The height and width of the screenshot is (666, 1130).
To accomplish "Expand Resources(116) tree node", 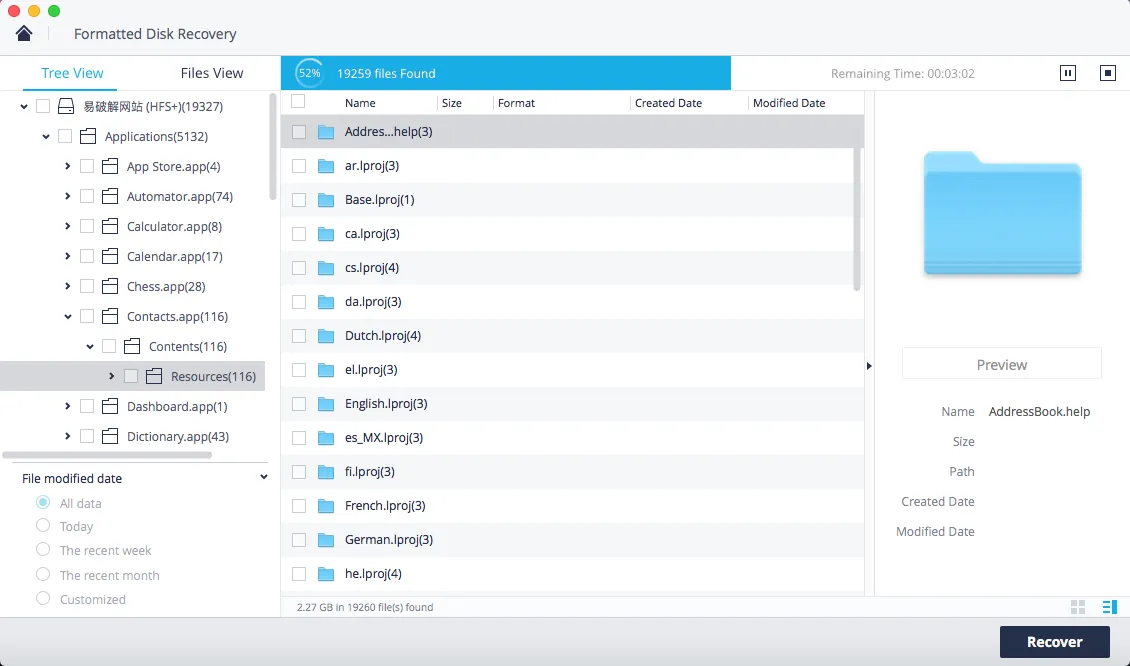I will tap(112, 376).
